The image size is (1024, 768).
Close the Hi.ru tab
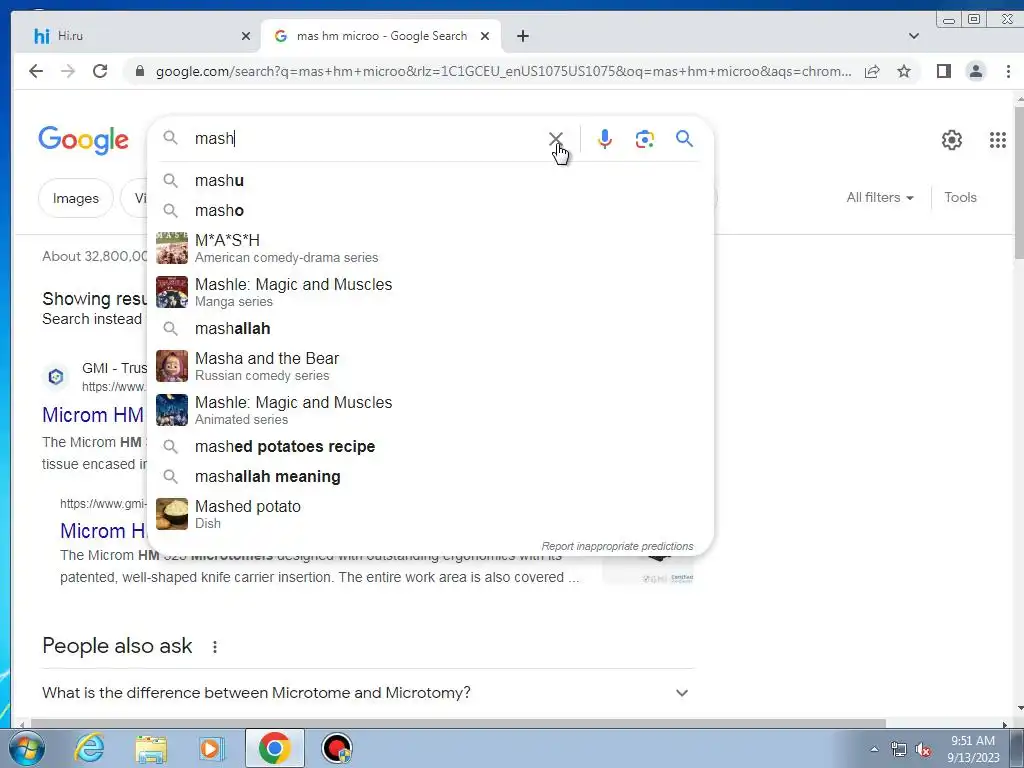tap(246, 36)
